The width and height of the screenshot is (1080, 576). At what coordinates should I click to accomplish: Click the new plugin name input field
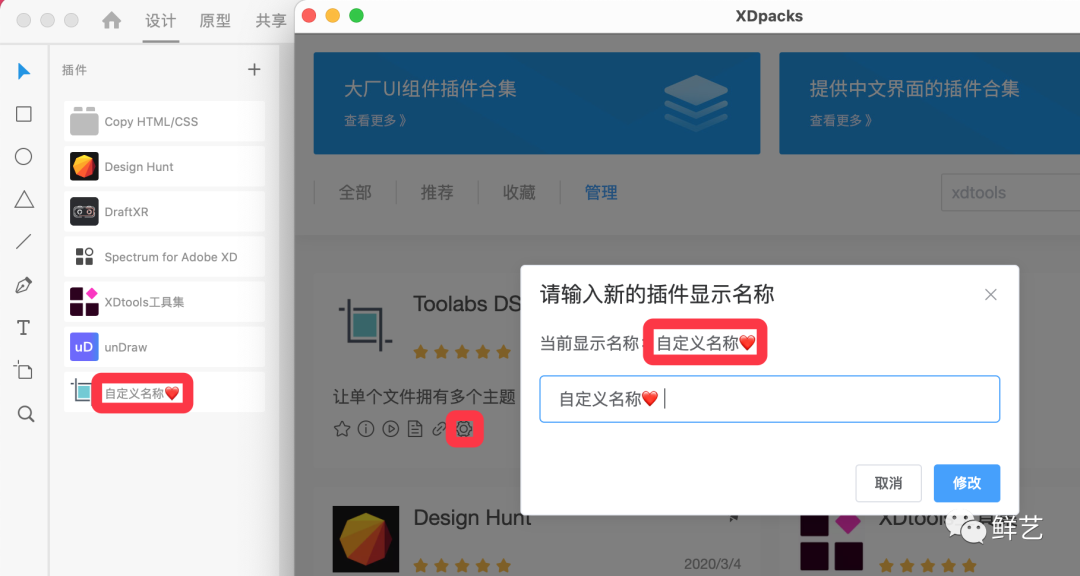pos(769,399)
